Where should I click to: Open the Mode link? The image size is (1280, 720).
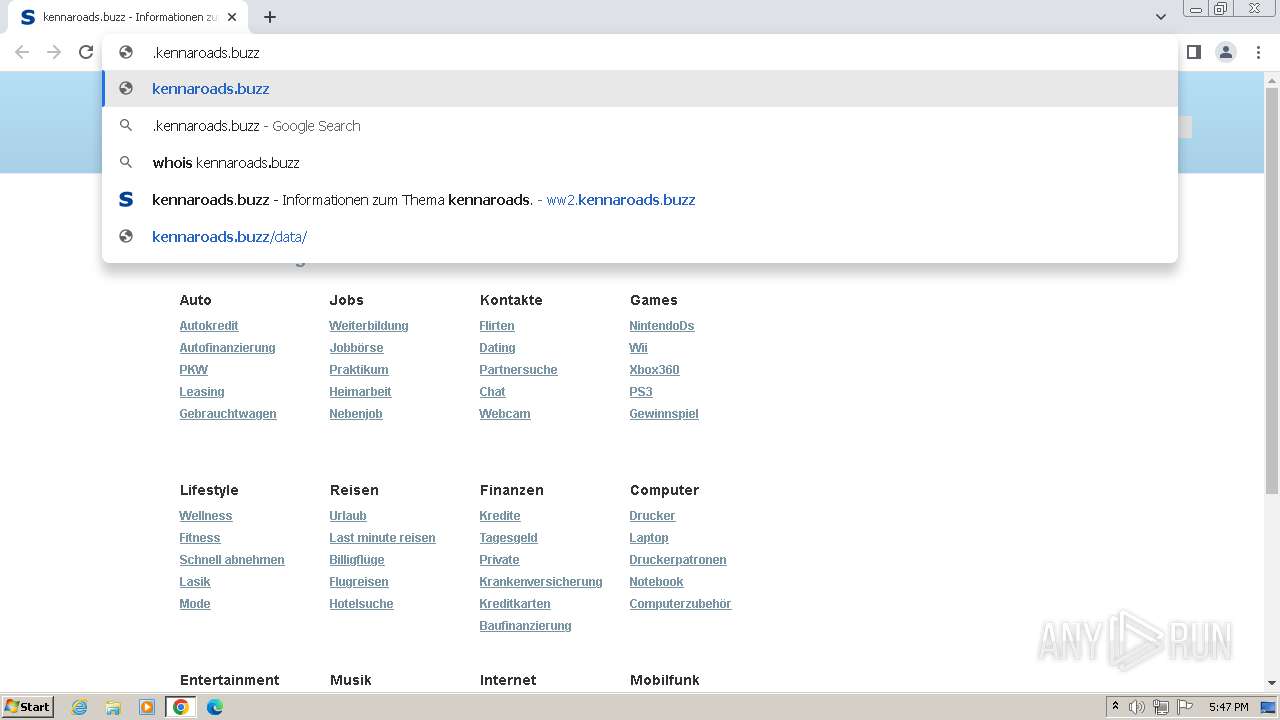pyautogui.click(x=194, y=604)
